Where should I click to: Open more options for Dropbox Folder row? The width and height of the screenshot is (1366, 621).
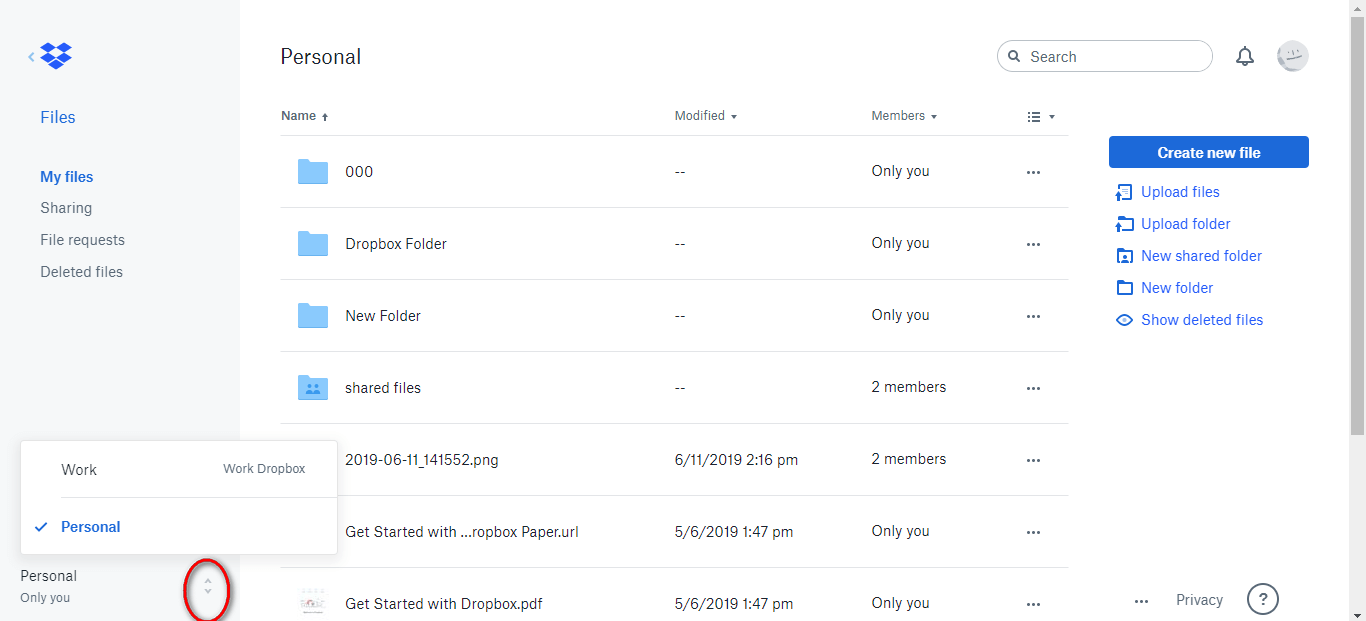tap(1033, 244)
